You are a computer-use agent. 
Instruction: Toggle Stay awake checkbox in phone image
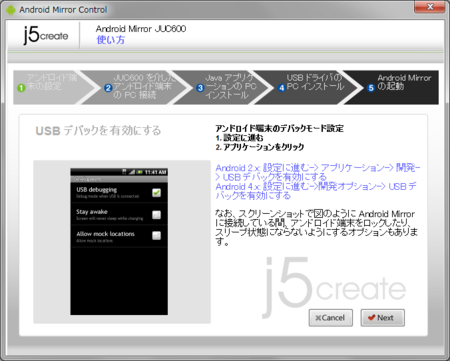pos(156,215)
